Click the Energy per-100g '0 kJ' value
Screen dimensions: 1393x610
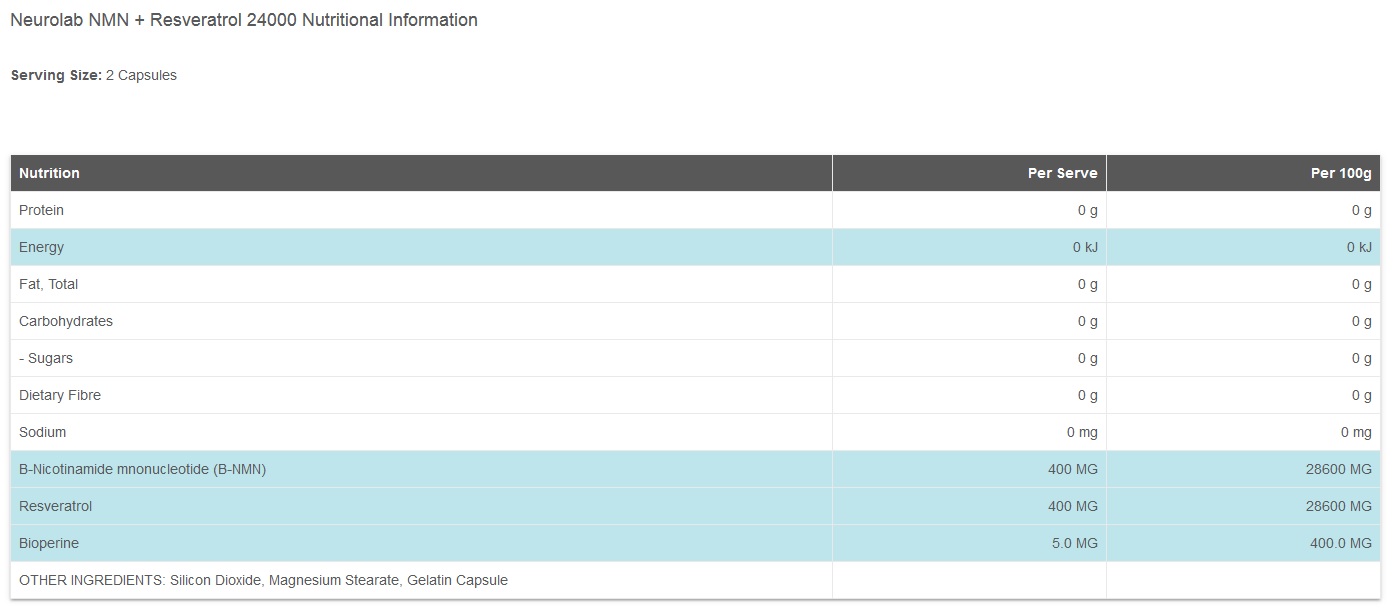pyautogui.click(x=1359, y=247)
